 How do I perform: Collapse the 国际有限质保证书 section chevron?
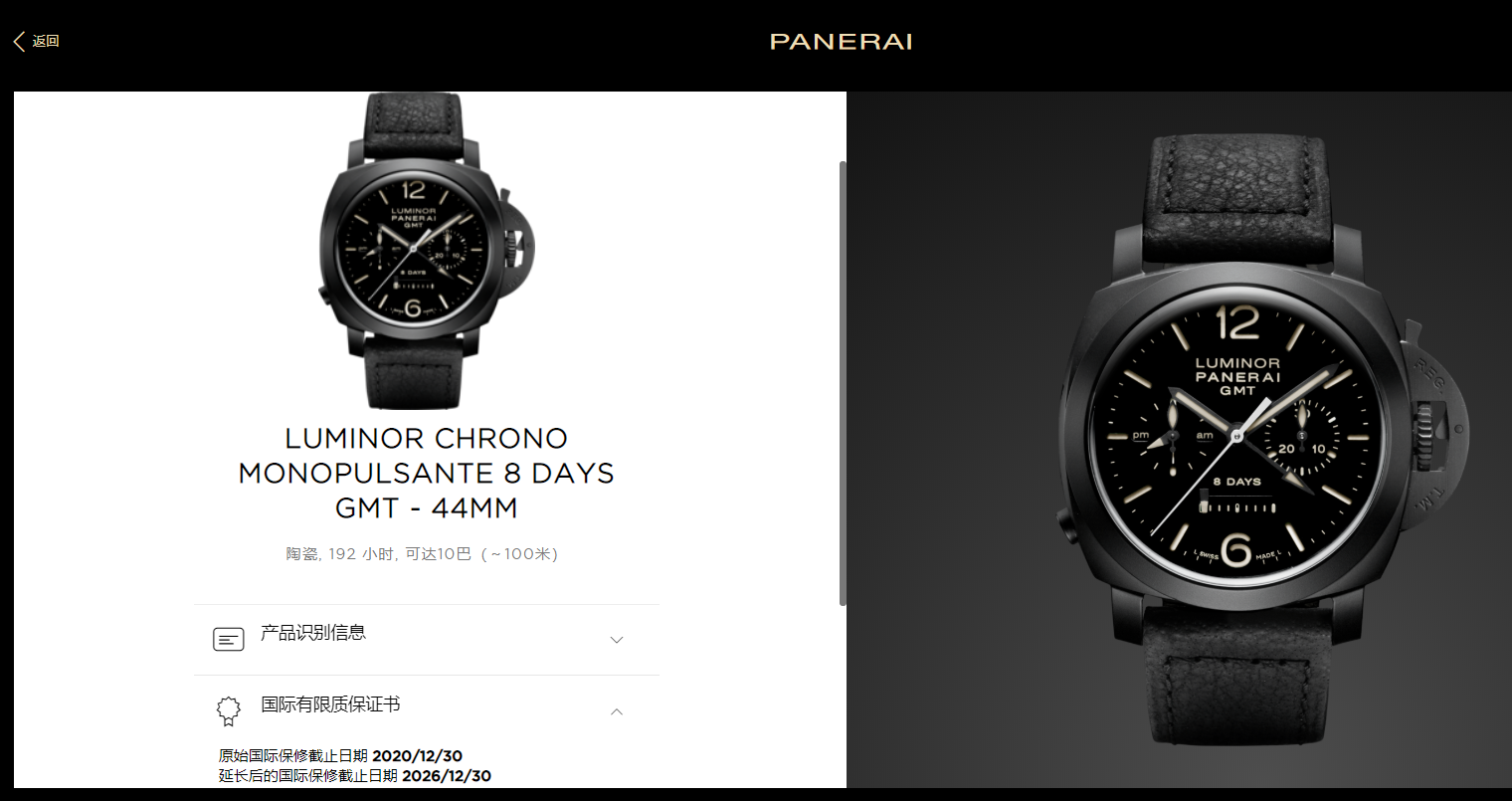617,711
